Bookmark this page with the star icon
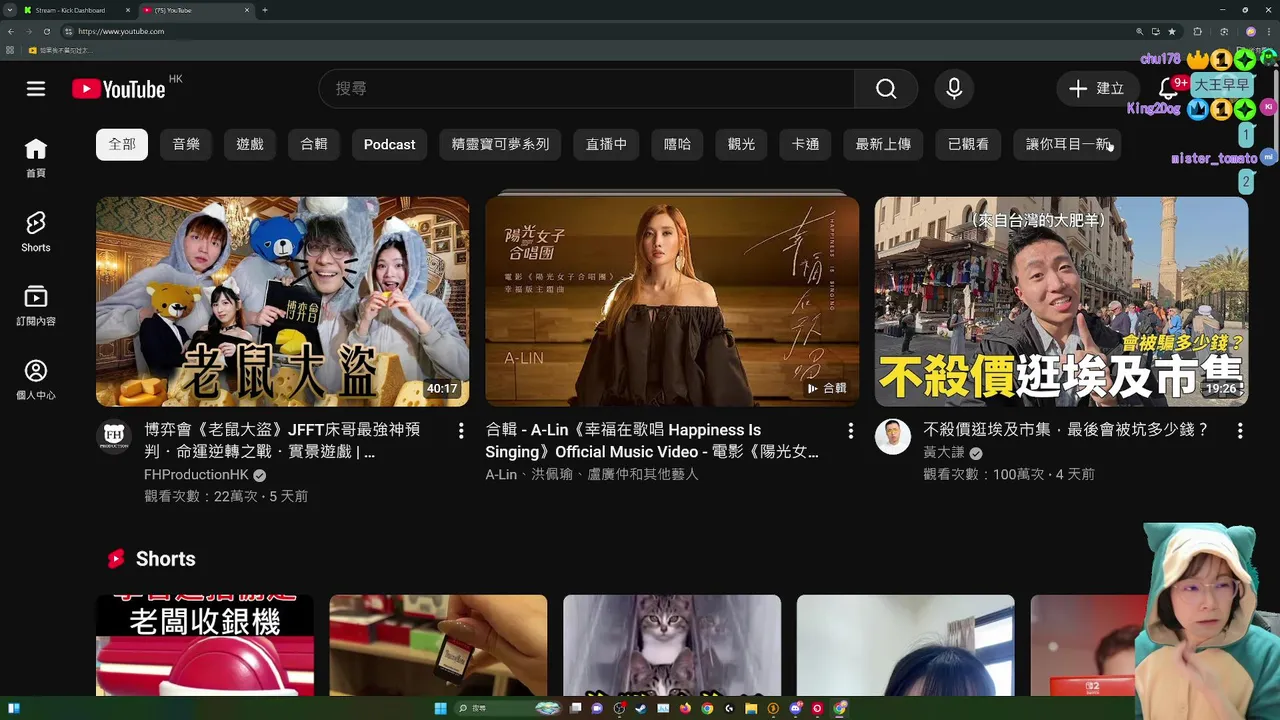 (1172, 31)
